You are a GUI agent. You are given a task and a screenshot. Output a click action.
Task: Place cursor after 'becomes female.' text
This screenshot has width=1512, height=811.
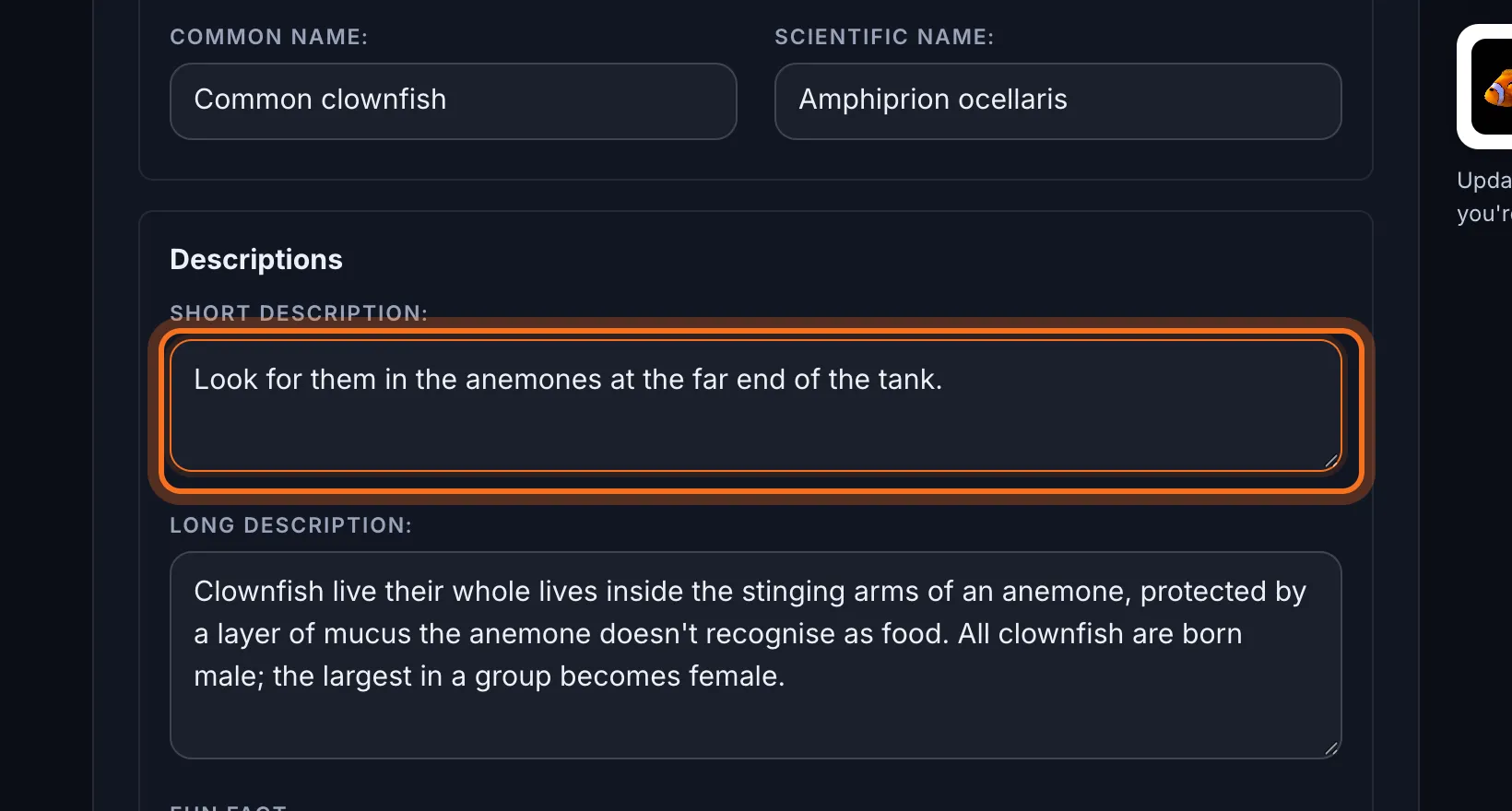pyautogui.click(x=786, y=676)
